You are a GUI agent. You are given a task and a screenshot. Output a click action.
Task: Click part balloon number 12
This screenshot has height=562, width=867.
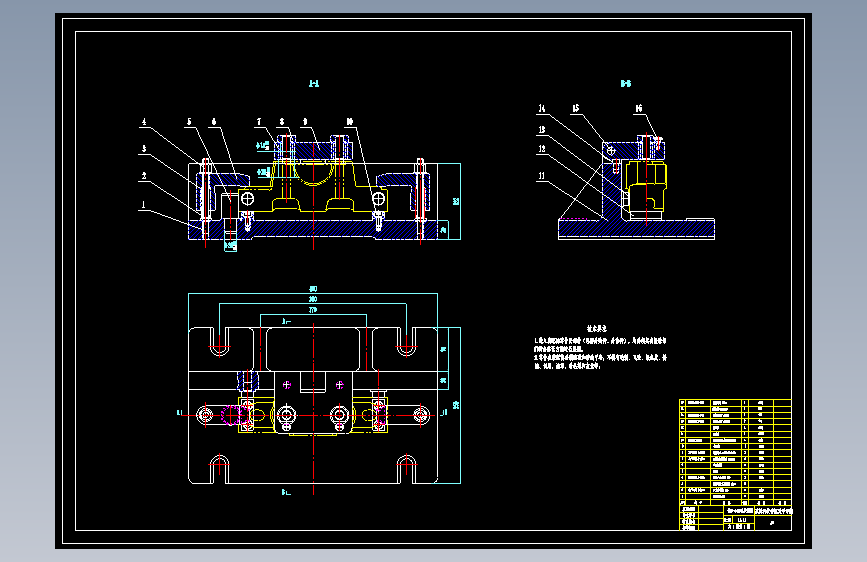[542, 149]
